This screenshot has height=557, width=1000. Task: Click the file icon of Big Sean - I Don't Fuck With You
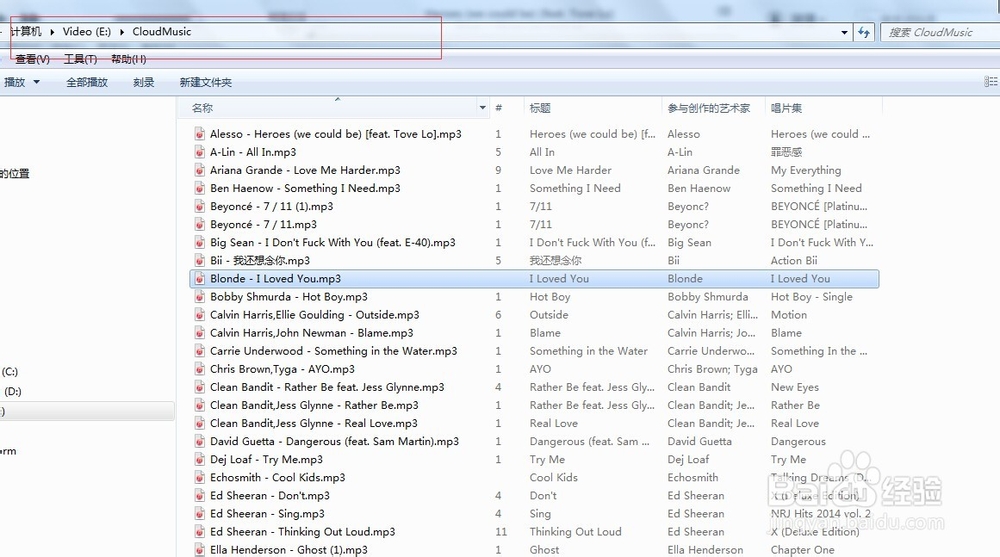200,242
